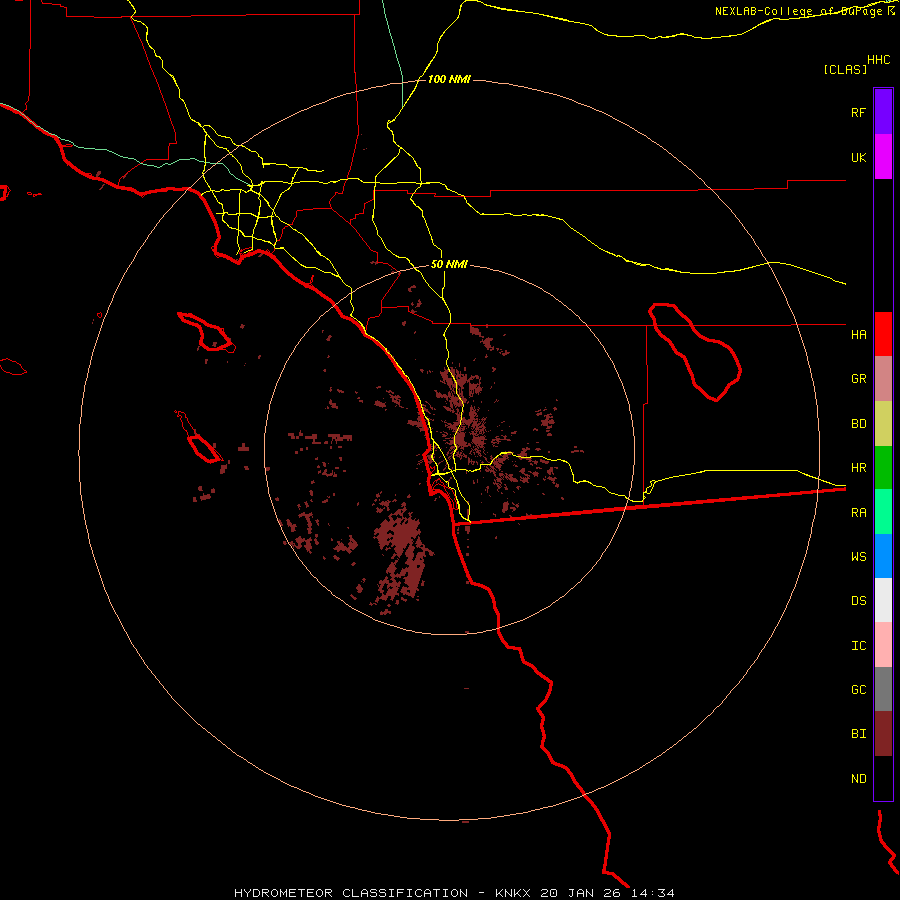This screenshot has height=900, width=900.
Task: Click the white DS legend swatch
Action: (x=883, y=600)
